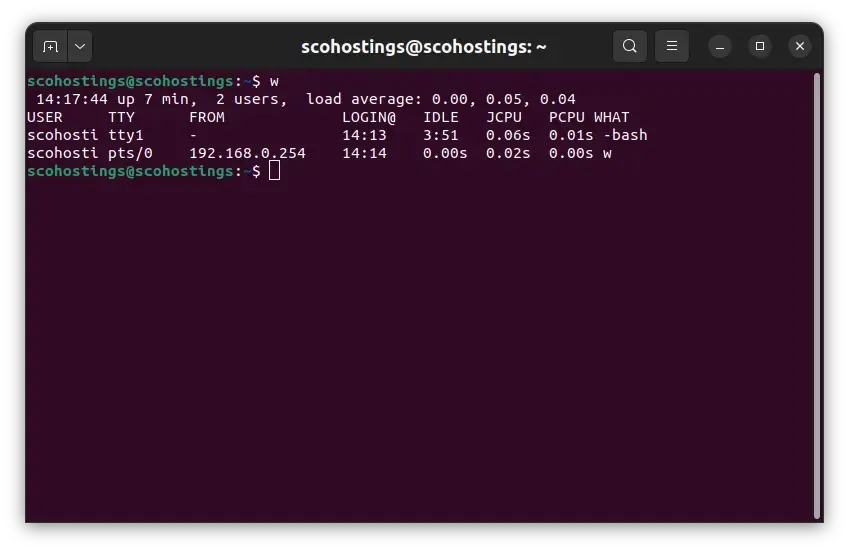Close the terminal window
The height and width of the screenshot is (551, 849).
coord(800,47)
